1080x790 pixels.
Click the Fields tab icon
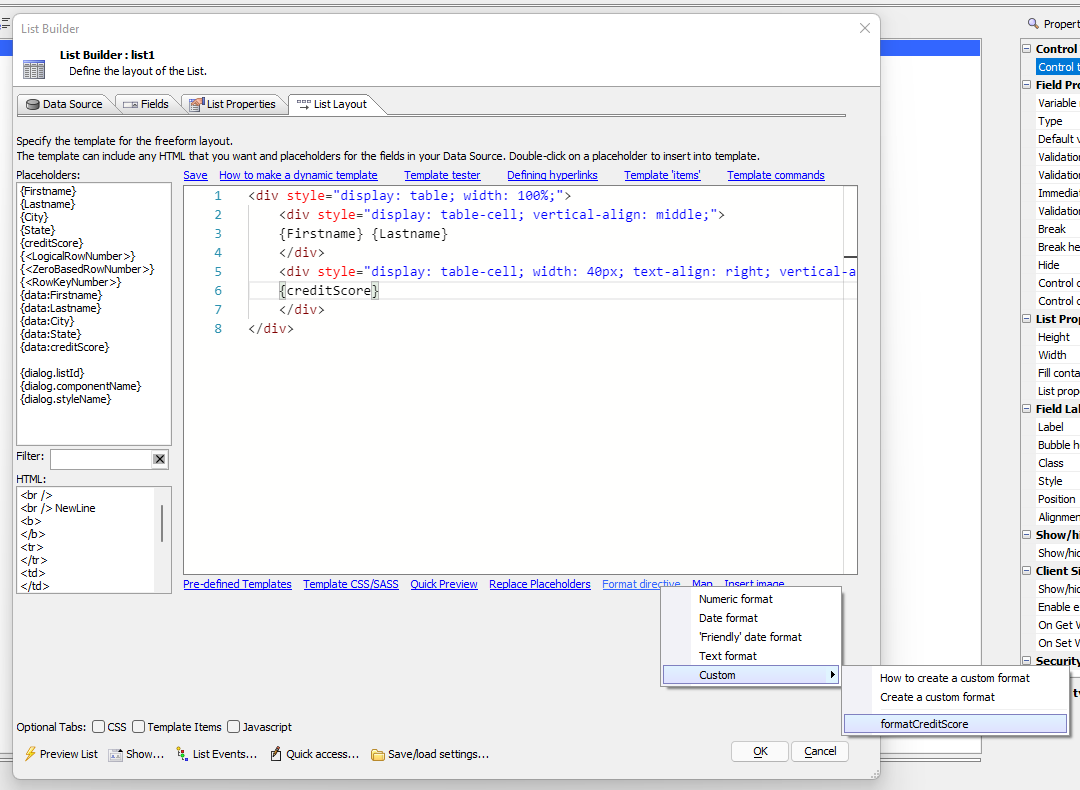point(131,105)
